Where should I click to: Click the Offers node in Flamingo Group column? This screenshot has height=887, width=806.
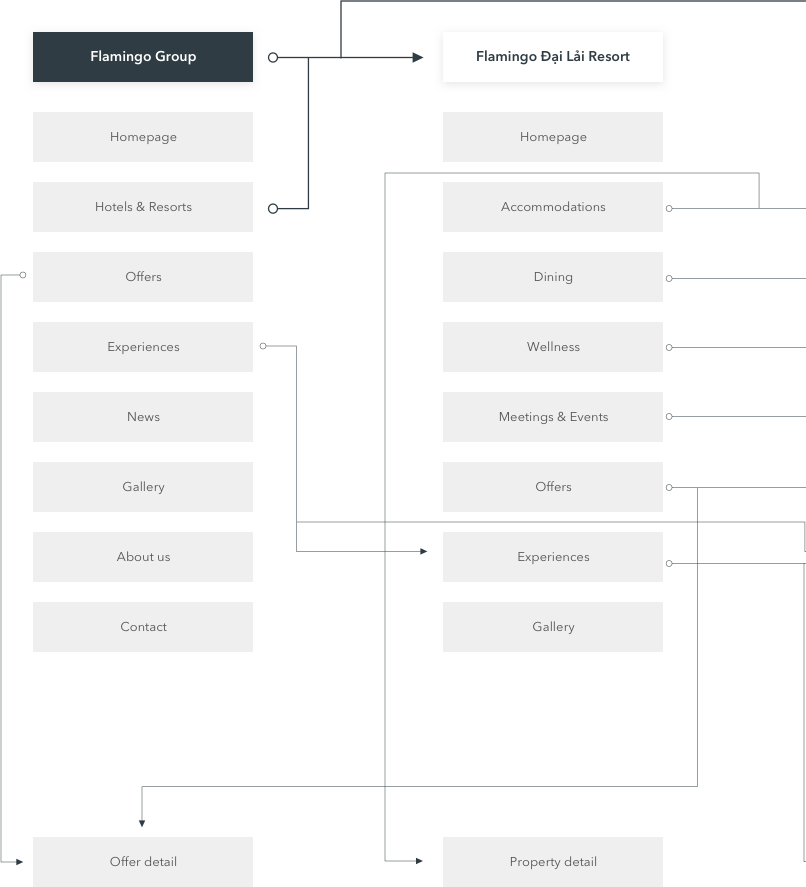pos(143,277)
